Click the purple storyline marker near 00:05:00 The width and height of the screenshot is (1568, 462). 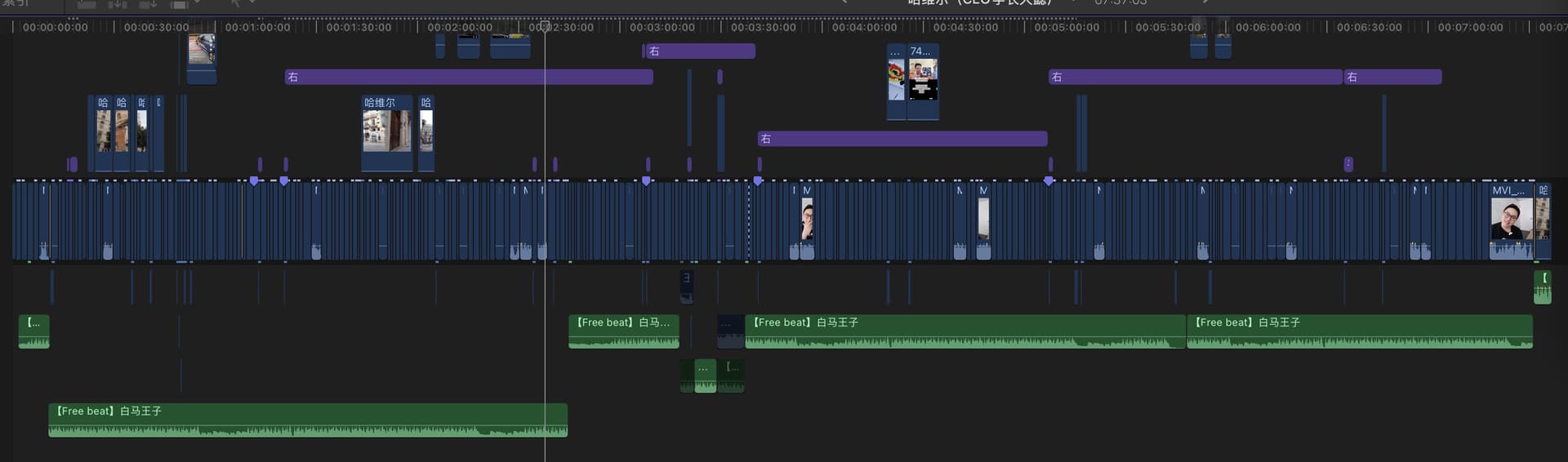point(1049,180)
